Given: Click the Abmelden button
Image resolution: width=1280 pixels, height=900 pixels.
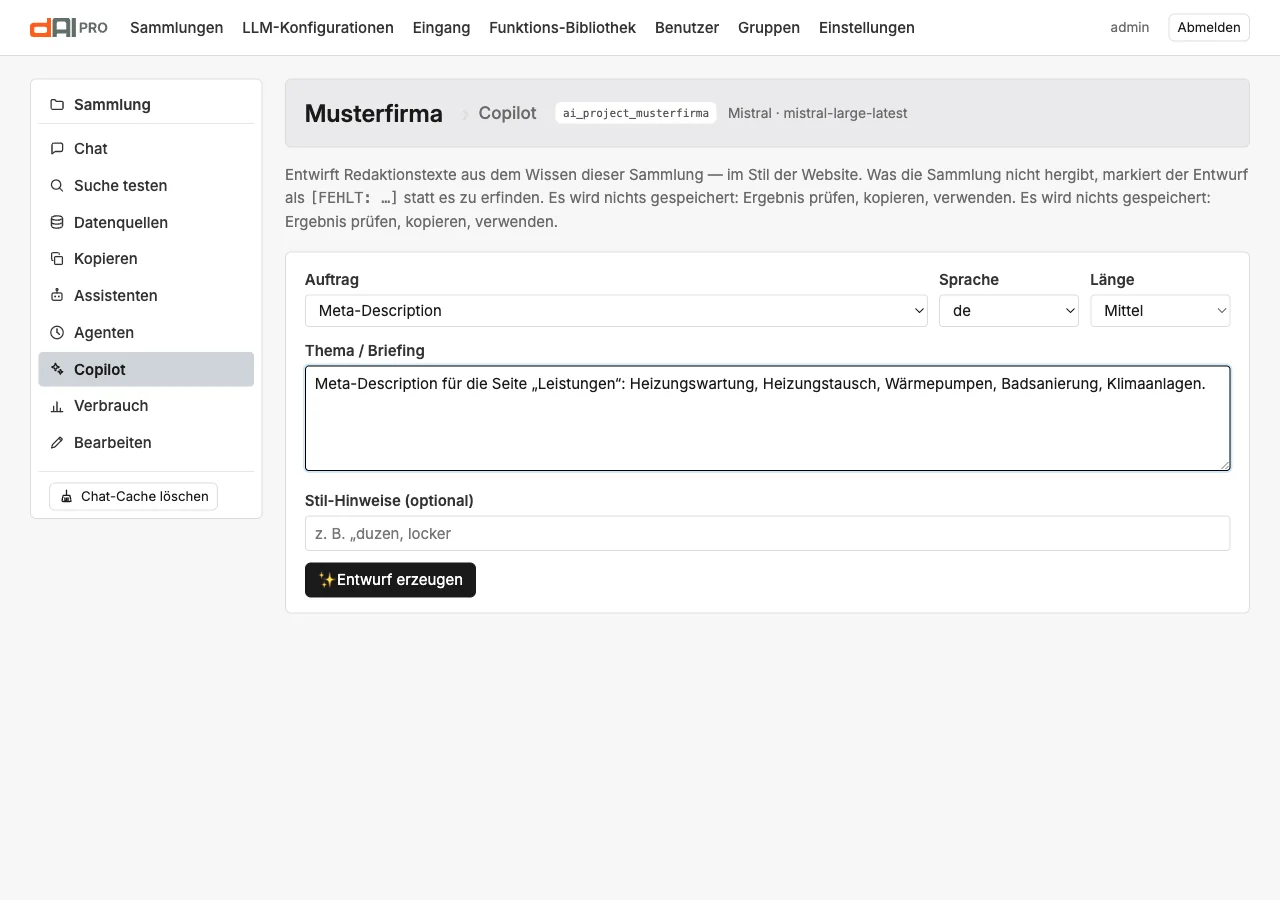Looking at the screenshot, I should click(x=1209, y=28).
